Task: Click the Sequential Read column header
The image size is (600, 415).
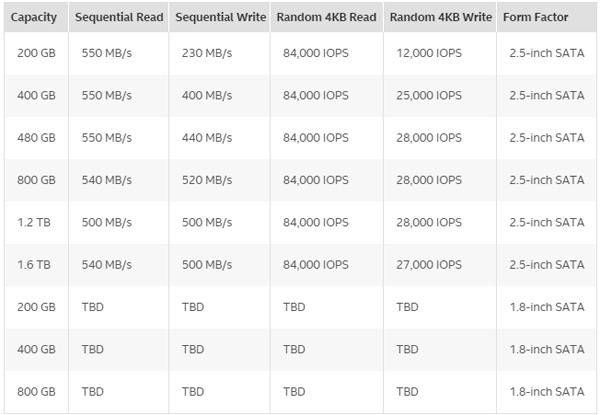Action: pyautogui.click(x=120, y=18)
